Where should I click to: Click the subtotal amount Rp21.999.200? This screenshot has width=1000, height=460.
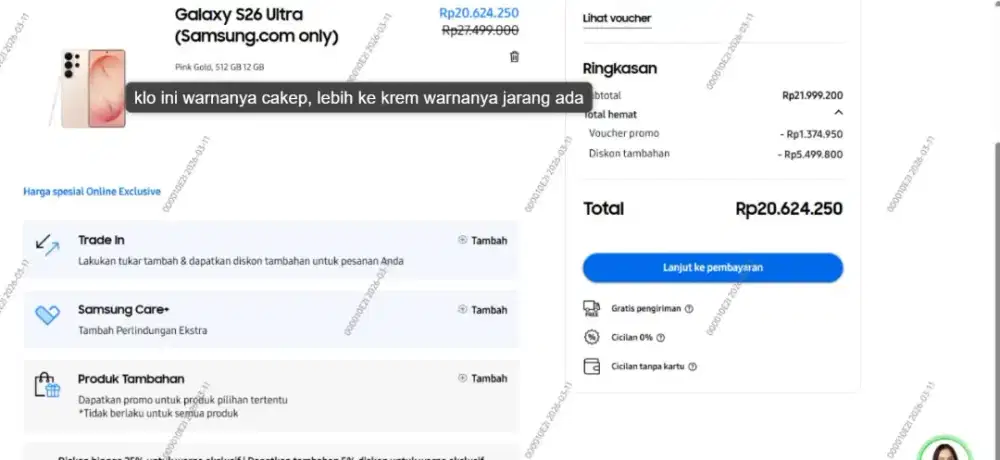pyautogui.click(x=812, y=96)
